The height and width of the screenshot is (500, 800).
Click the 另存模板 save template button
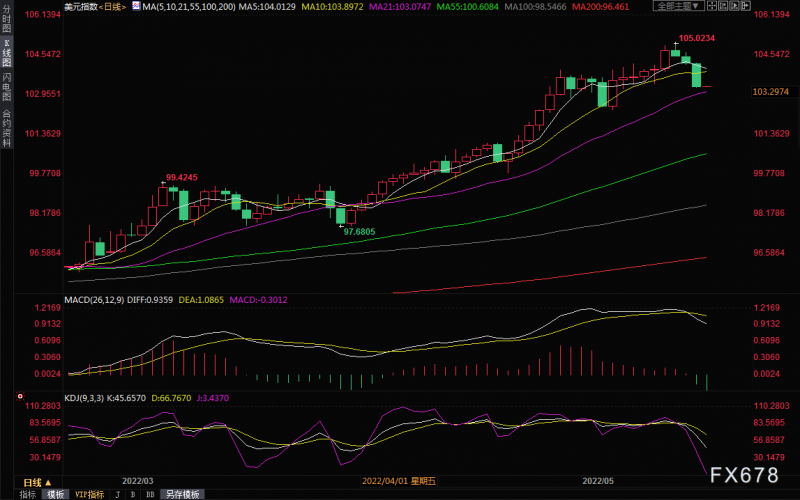[x=183, y=494]
